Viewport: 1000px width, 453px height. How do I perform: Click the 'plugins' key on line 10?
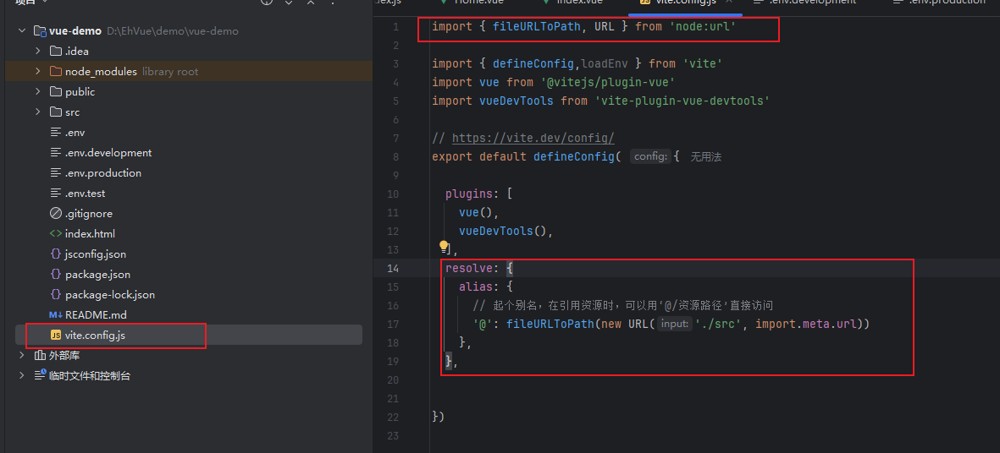coord(469,194)
